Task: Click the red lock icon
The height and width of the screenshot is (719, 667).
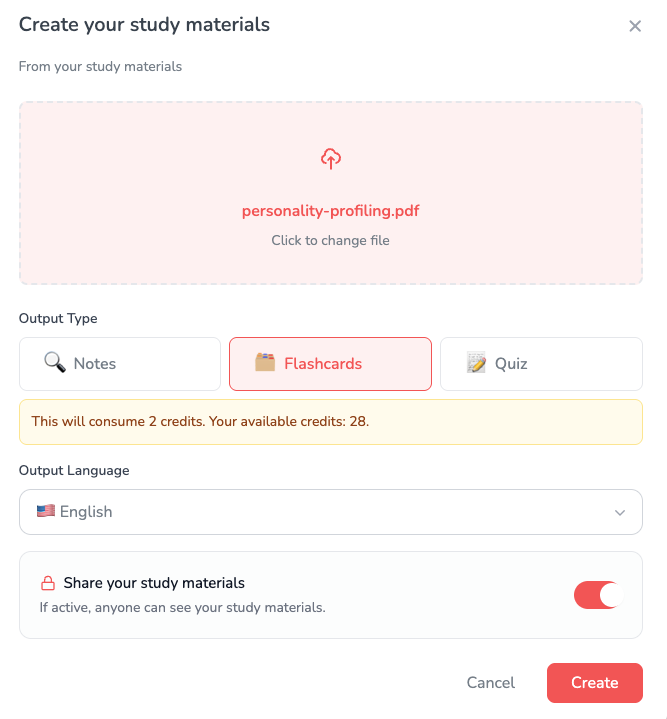Action: [48, 583]
